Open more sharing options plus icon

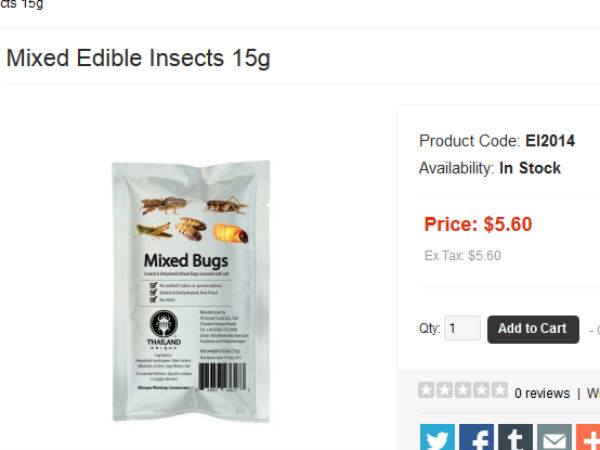pyautogui.click(x=589, y=437)
